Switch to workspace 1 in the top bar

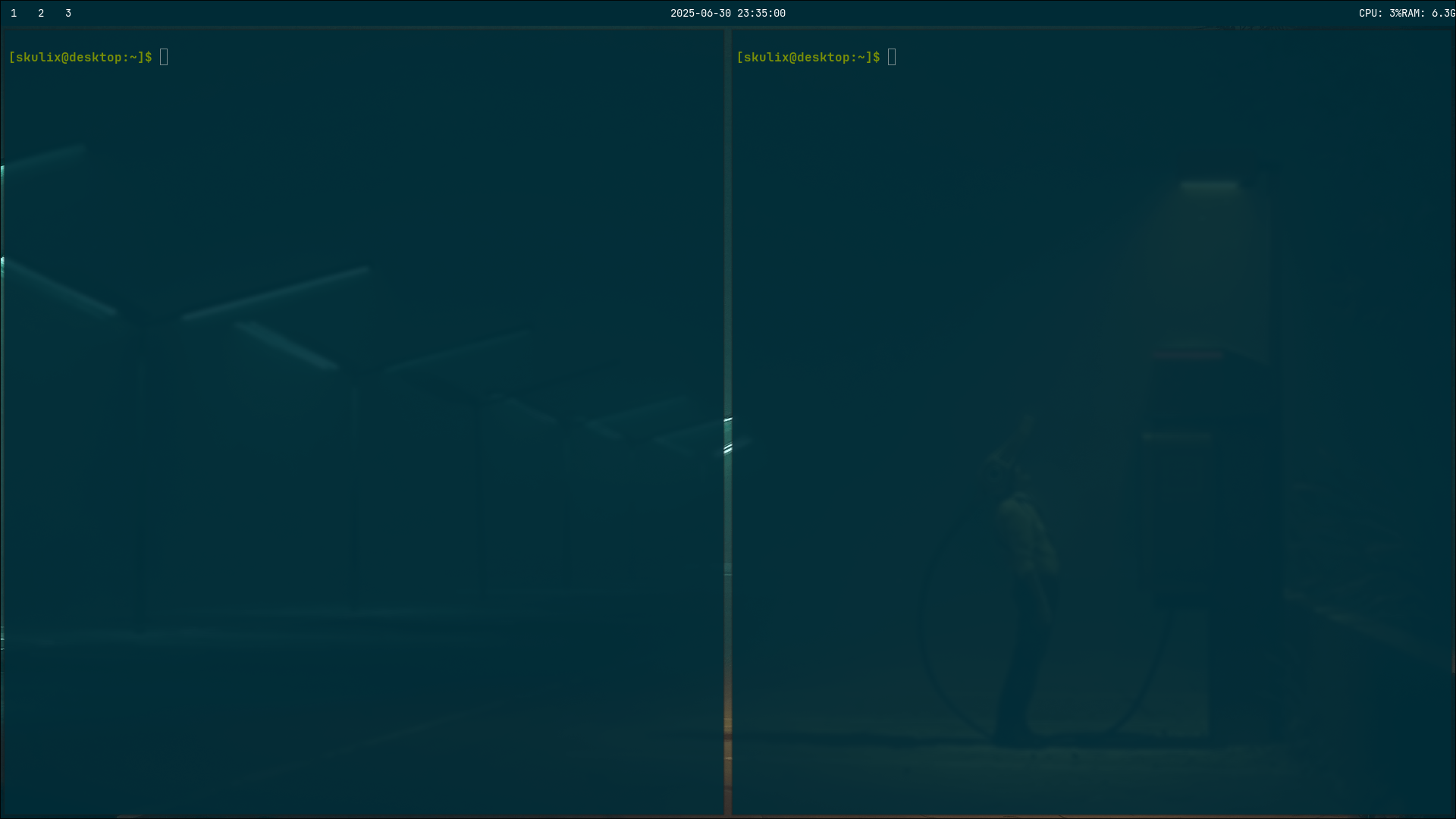14,13
